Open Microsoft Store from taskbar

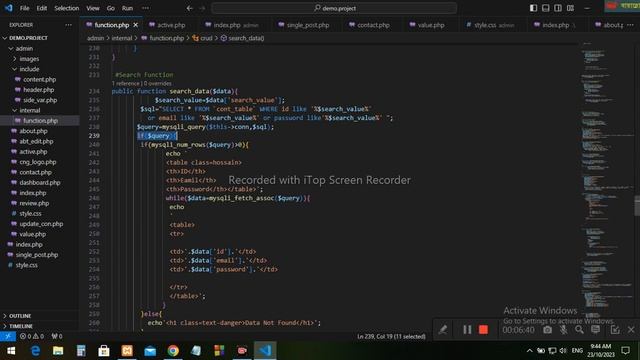(x=104, y=351)
